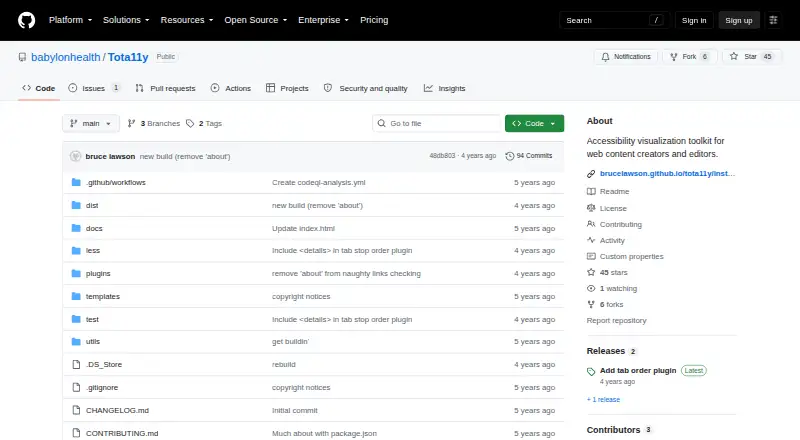The image size is (800, 440).
Task: Switch to the Pull requests tab
Action: pos(165,88)
